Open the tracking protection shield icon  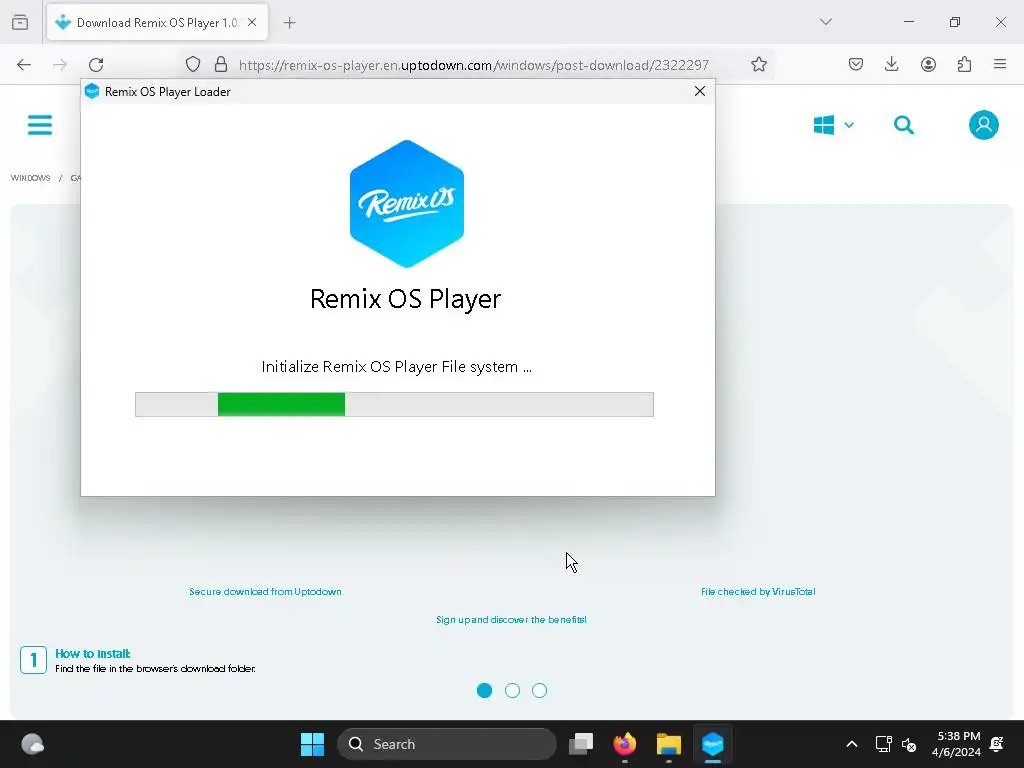coord(193,65)
